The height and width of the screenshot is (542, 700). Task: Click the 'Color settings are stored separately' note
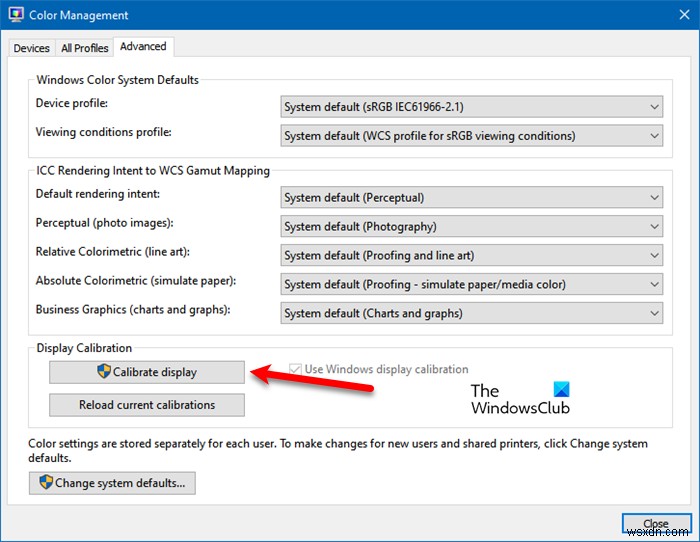coord(338,450)
